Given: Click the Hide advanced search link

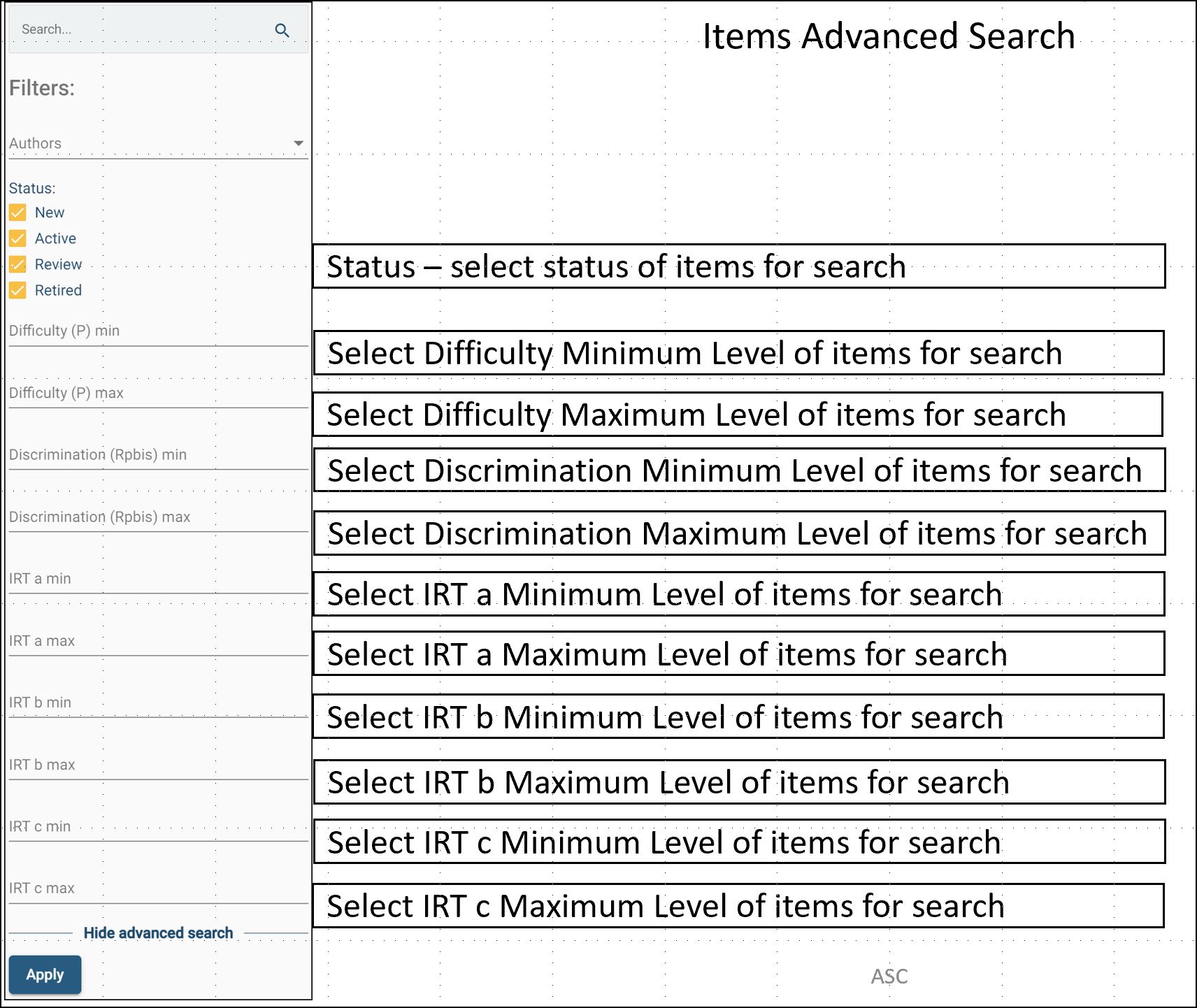Looking at the screenshot, I should [x=158, y=933].
